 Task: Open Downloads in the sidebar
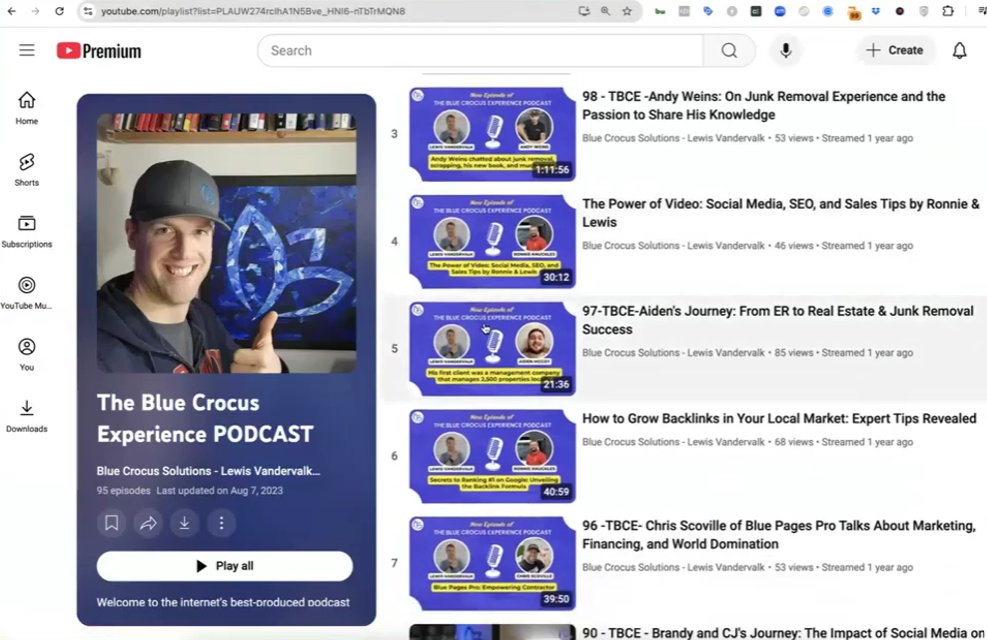coord(26,417)
